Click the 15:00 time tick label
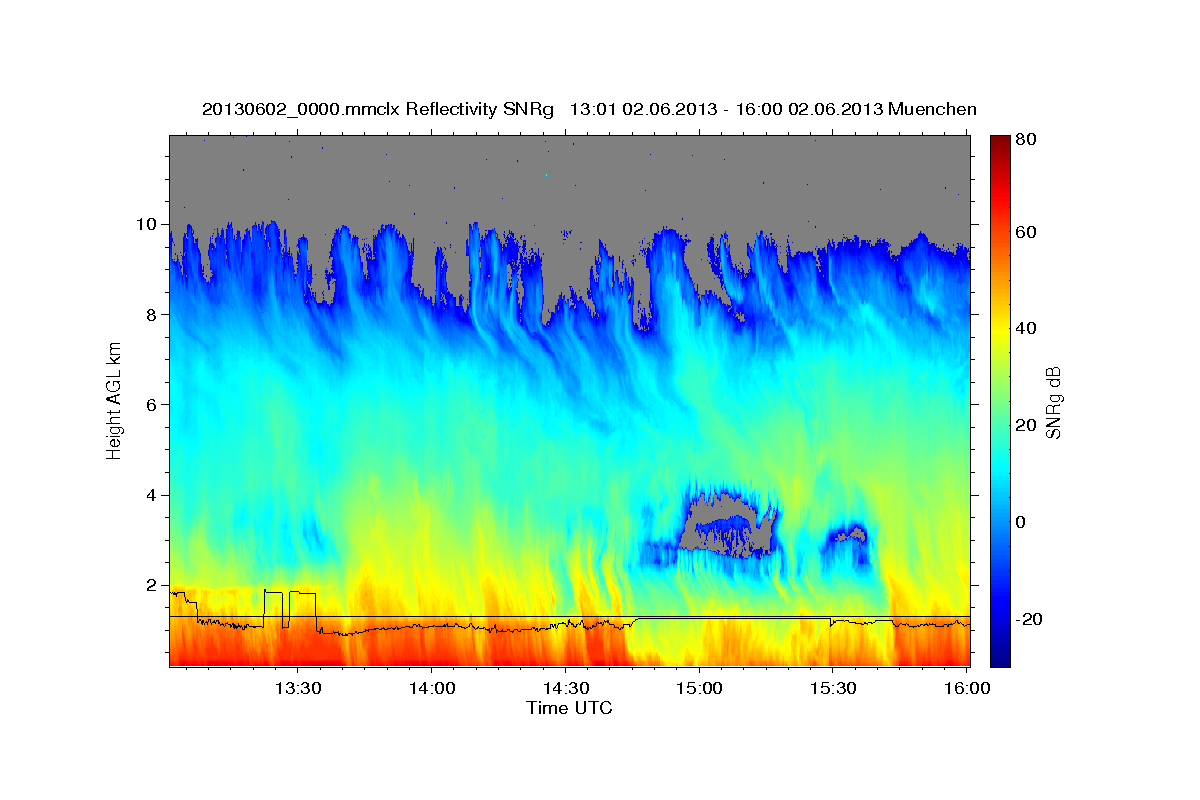Image resolution: width=1200 pixels, height=800 pixels. (698, 689)
